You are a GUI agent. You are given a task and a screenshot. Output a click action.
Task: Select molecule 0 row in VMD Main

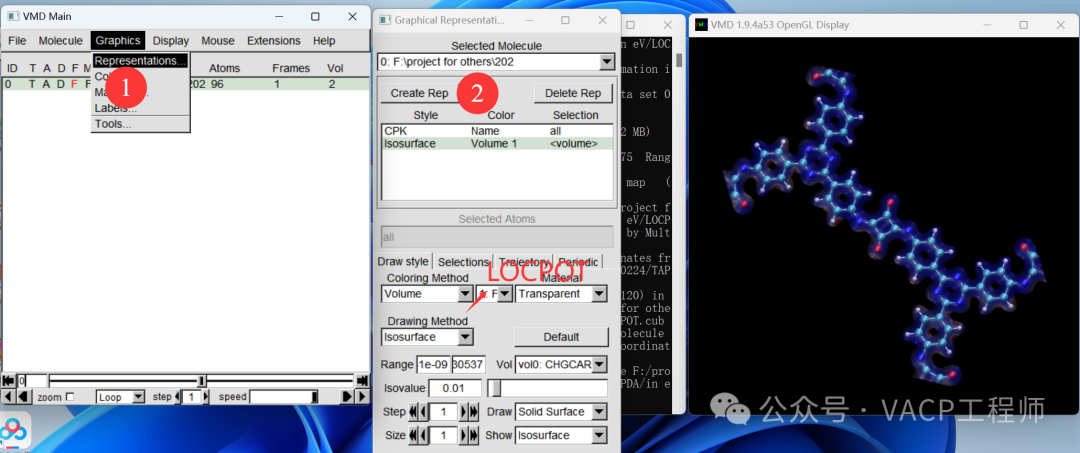185,84
